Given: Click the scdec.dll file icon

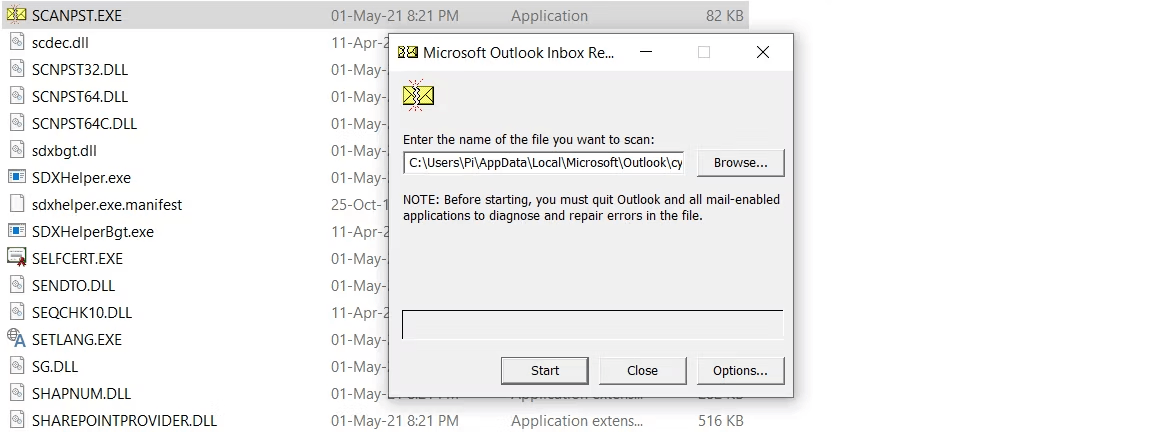Looking at the screenshot, I should click(16, 42).
